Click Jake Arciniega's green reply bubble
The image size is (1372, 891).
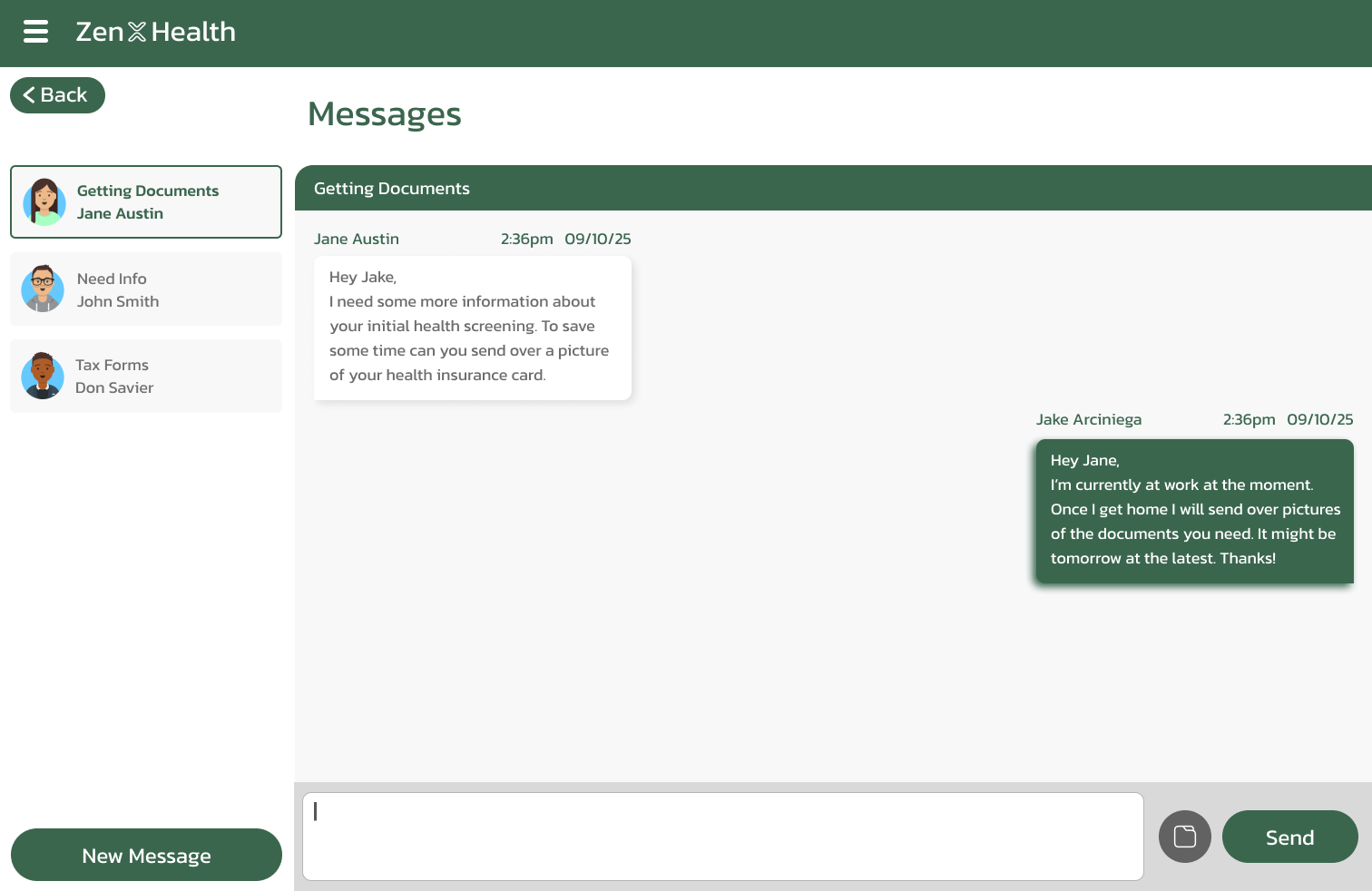click(1194, 511)
